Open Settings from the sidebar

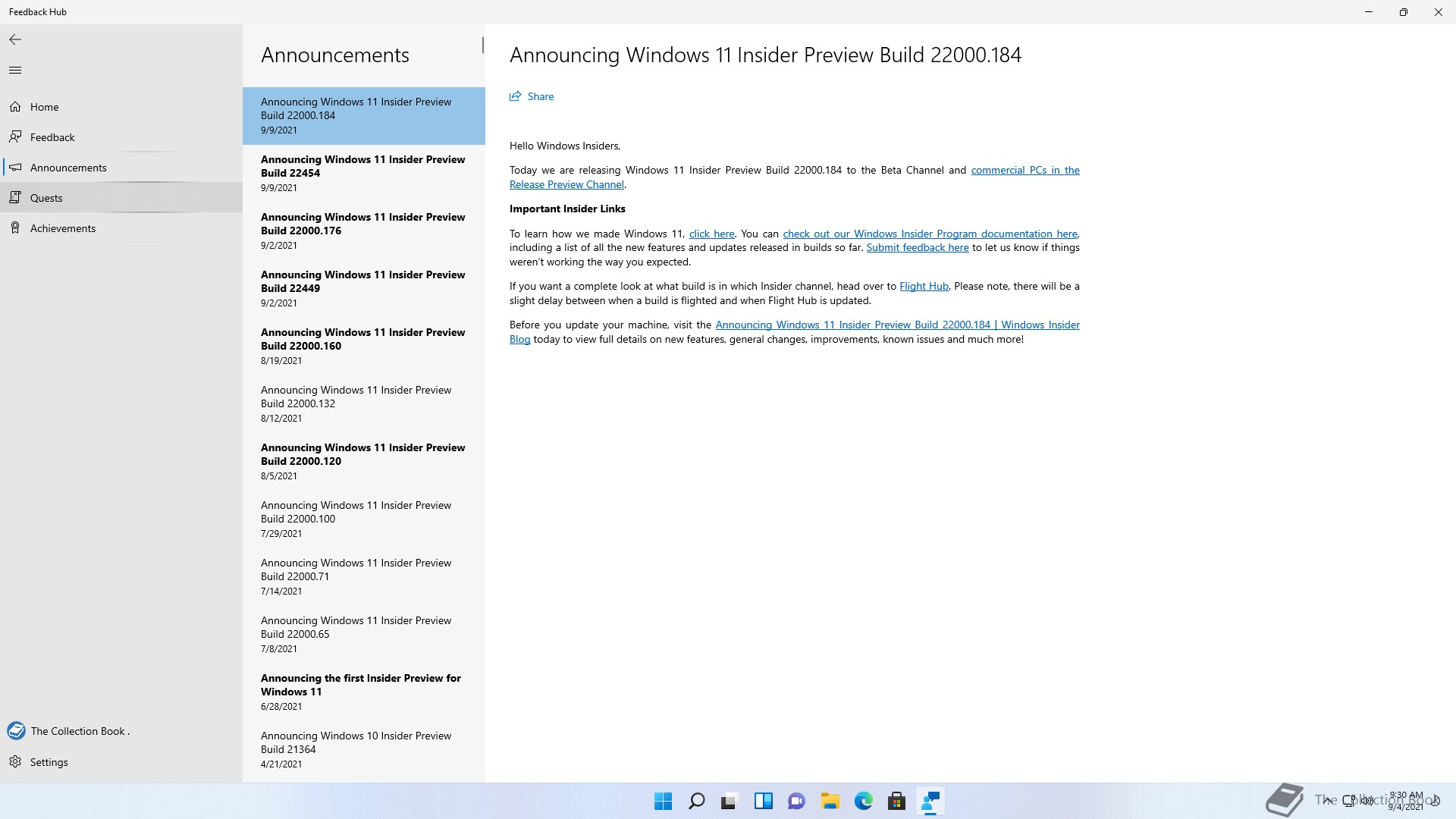point(121,762)
